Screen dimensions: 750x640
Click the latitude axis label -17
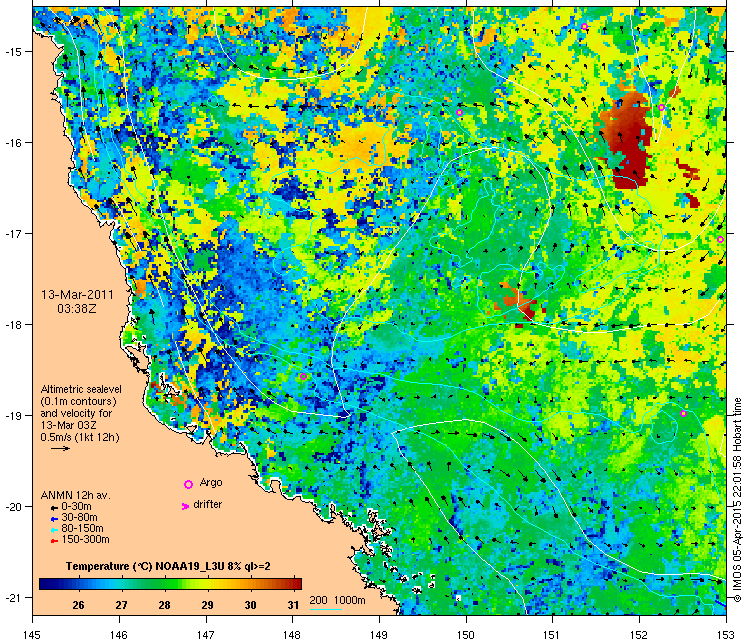coord(12,233)
